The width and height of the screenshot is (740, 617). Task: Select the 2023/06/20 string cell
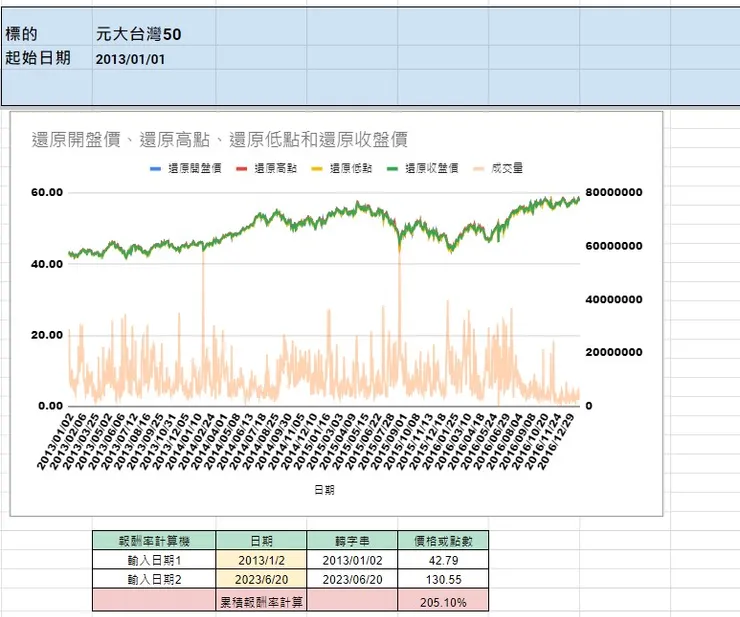click(352, 579)
